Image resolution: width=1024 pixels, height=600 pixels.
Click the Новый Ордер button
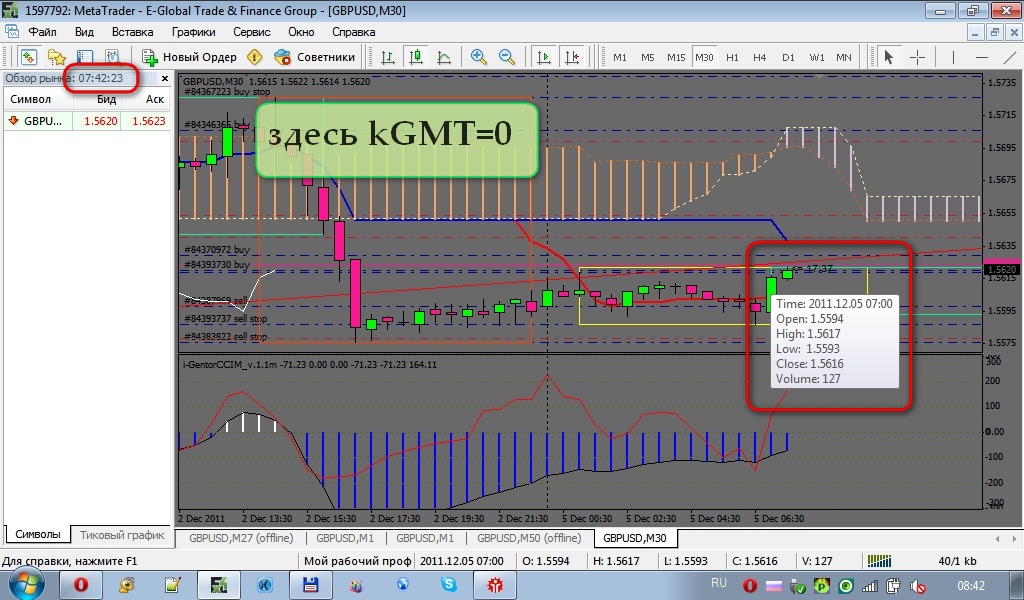[189, 57]
